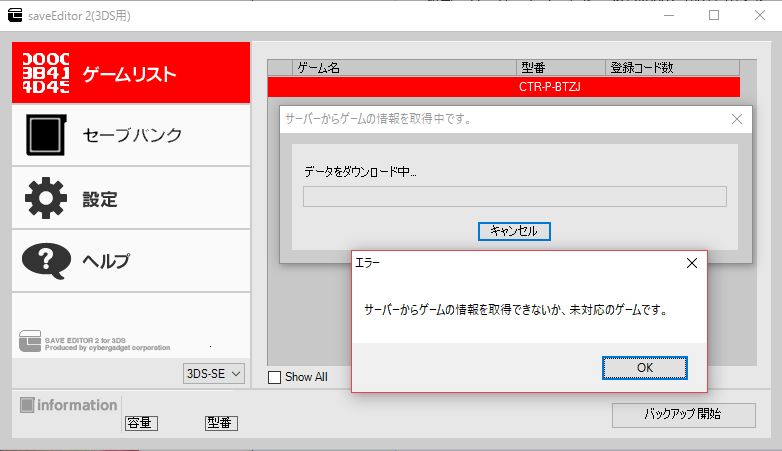The width and height of the screenshot is (782, 451).
Task: Open the セーブバンク tab
Action: 131,135
